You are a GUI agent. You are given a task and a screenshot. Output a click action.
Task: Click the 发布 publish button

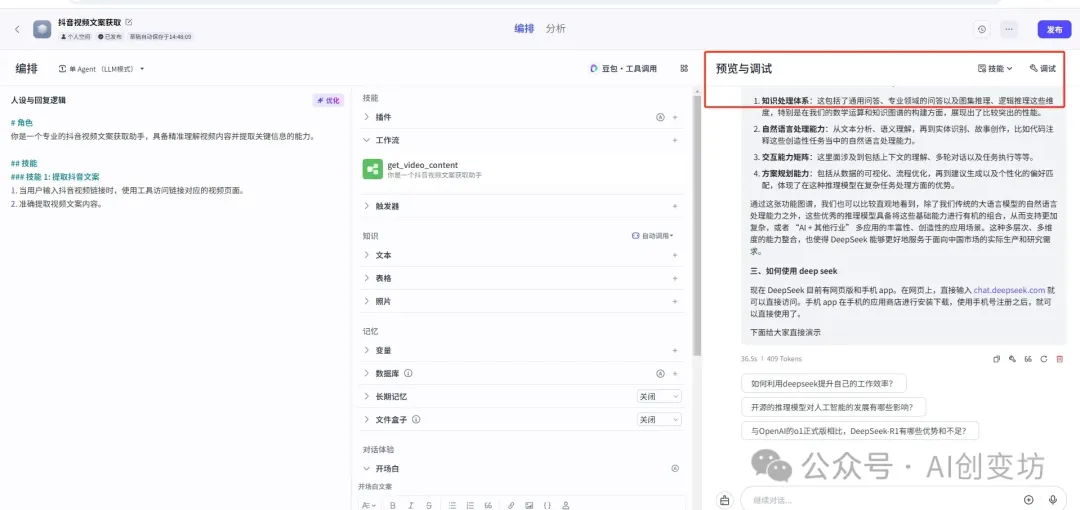1054,29
